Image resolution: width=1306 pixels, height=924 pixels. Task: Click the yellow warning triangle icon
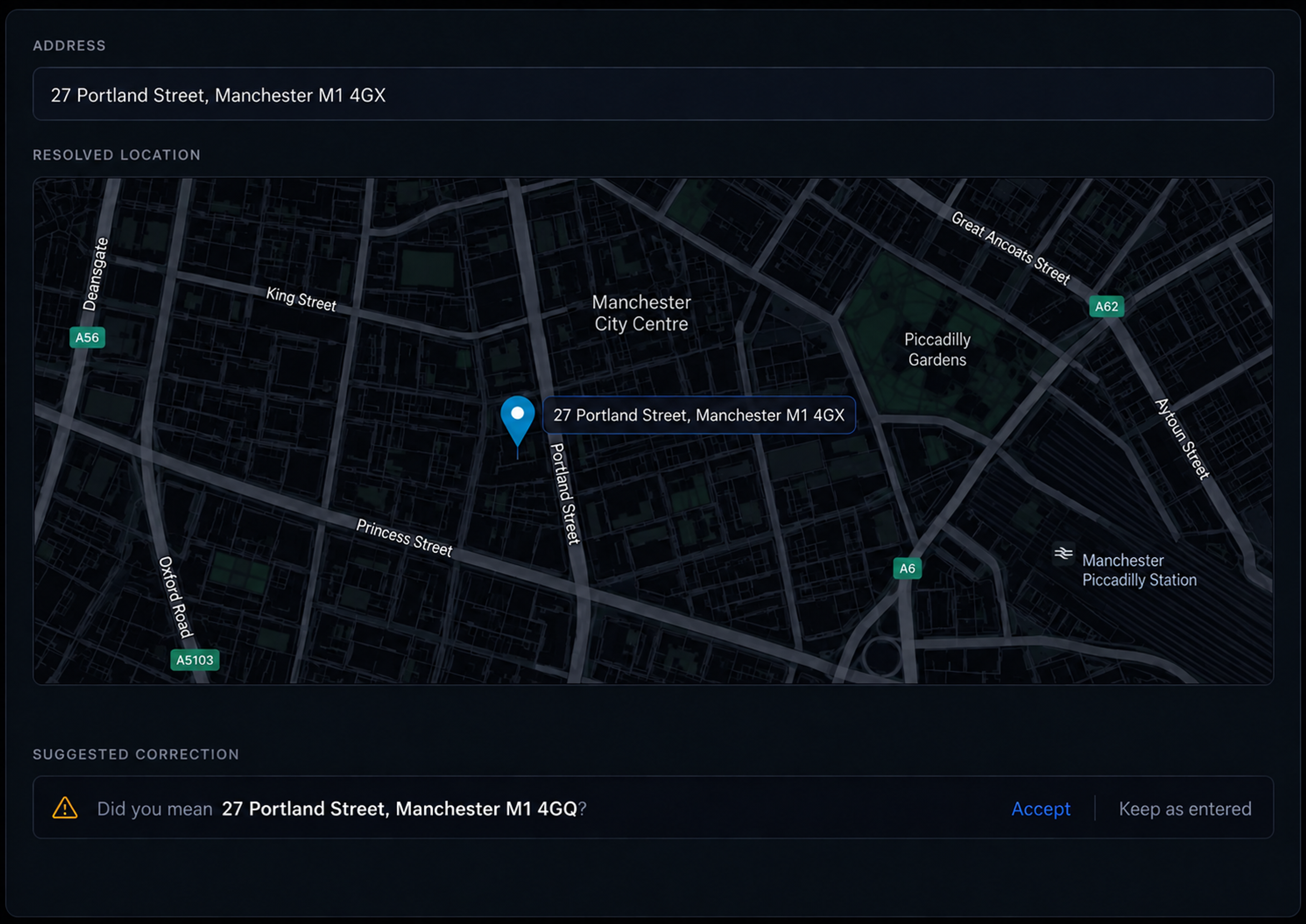pos(65,808)
